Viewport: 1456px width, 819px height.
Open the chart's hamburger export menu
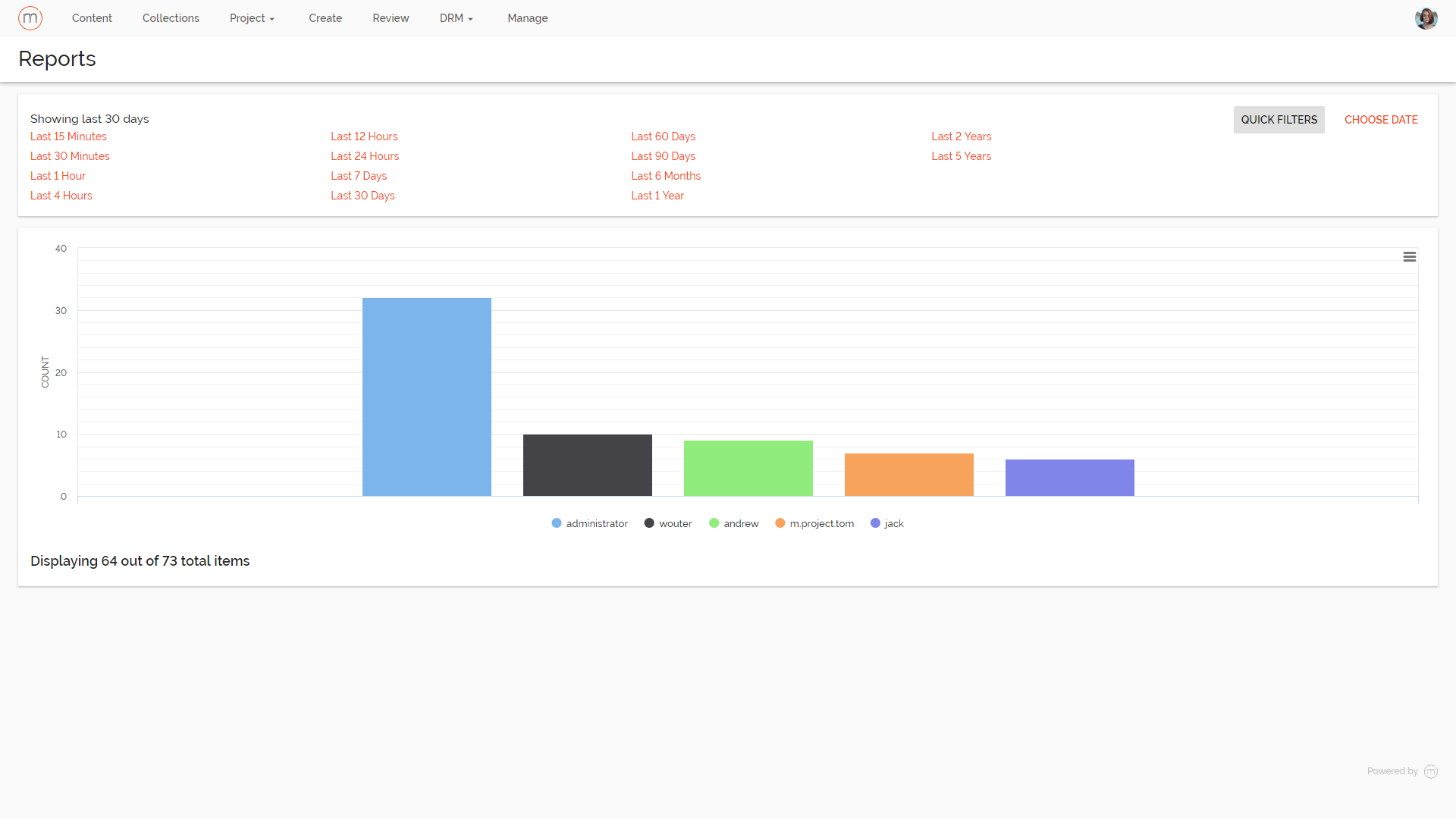click(1410, 257)
